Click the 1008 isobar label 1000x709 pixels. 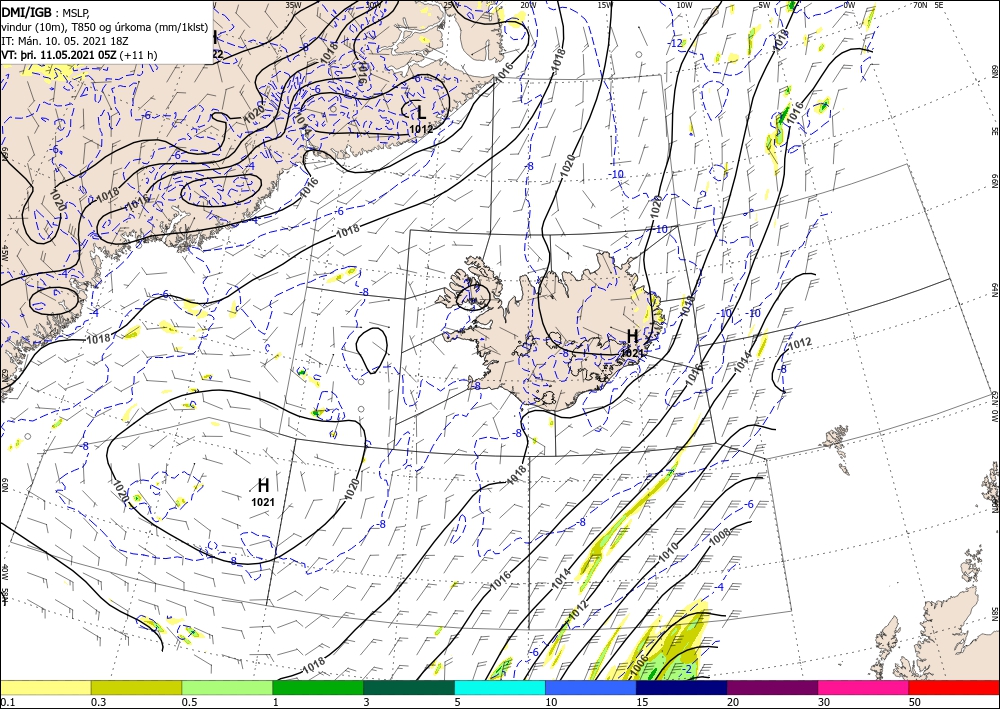pos(720,537)
